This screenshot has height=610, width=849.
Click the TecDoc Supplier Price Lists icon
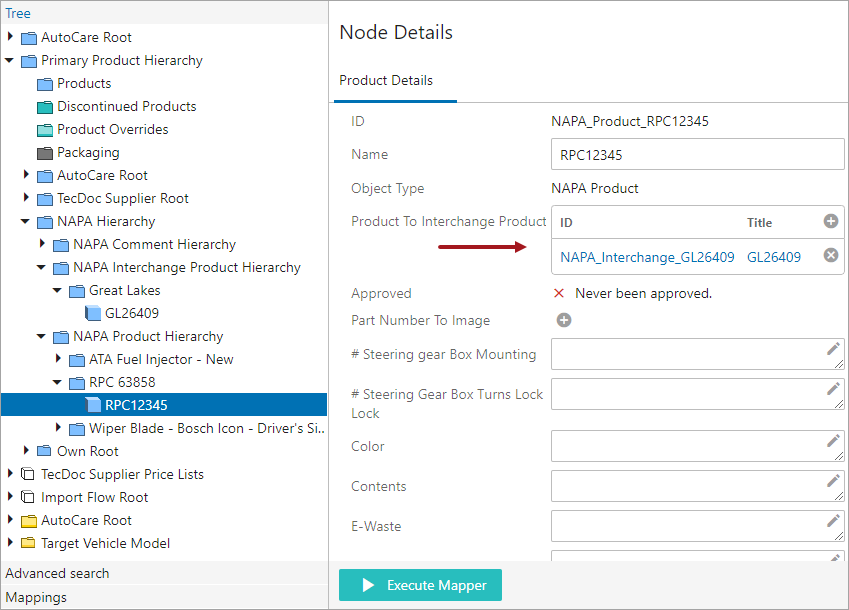point(28,474)
